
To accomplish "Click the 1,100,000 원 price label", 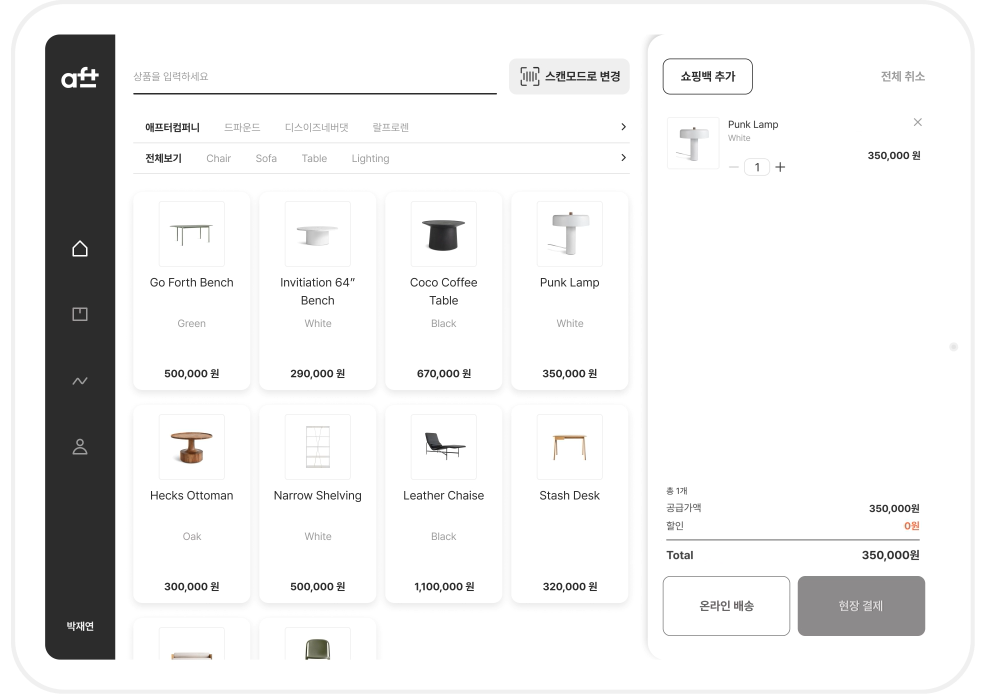I will pyautogui.click(x=444, y=587).
